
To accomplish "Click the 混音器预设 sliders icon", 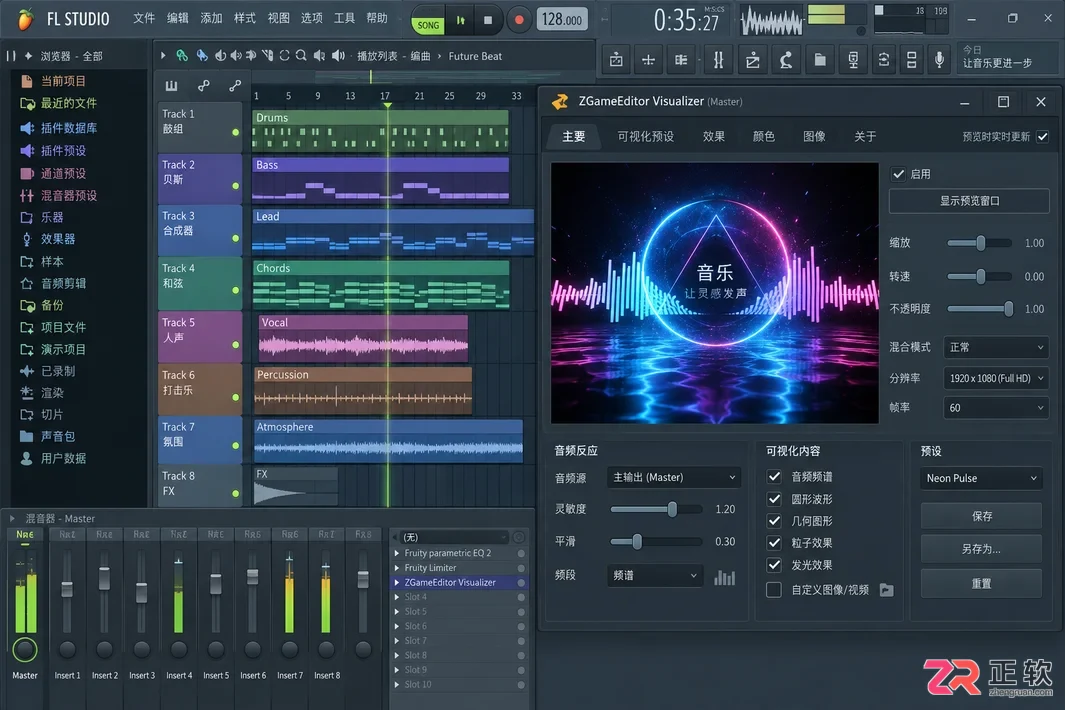I will (x=26, y=196).
